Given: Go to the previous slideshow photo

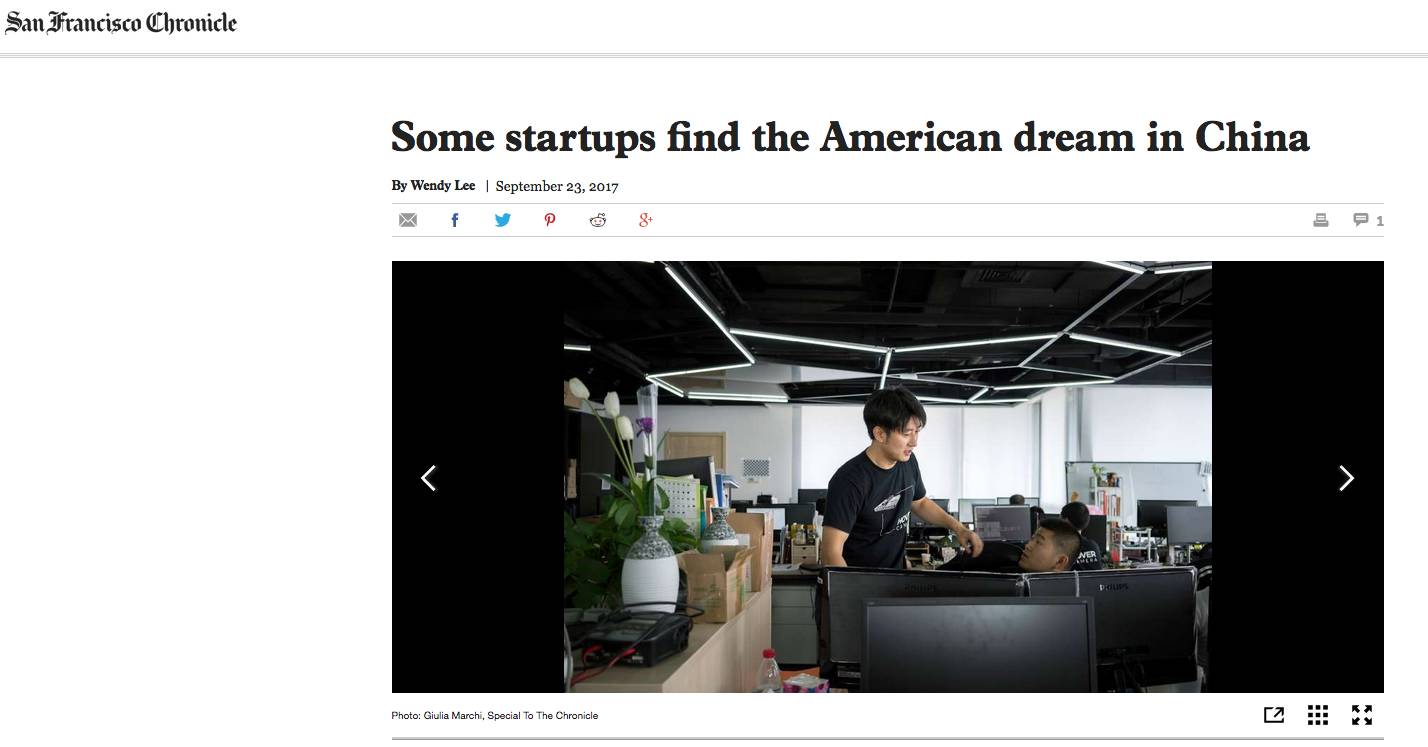Looking at the screenshot, I should (x=428, y=478).
